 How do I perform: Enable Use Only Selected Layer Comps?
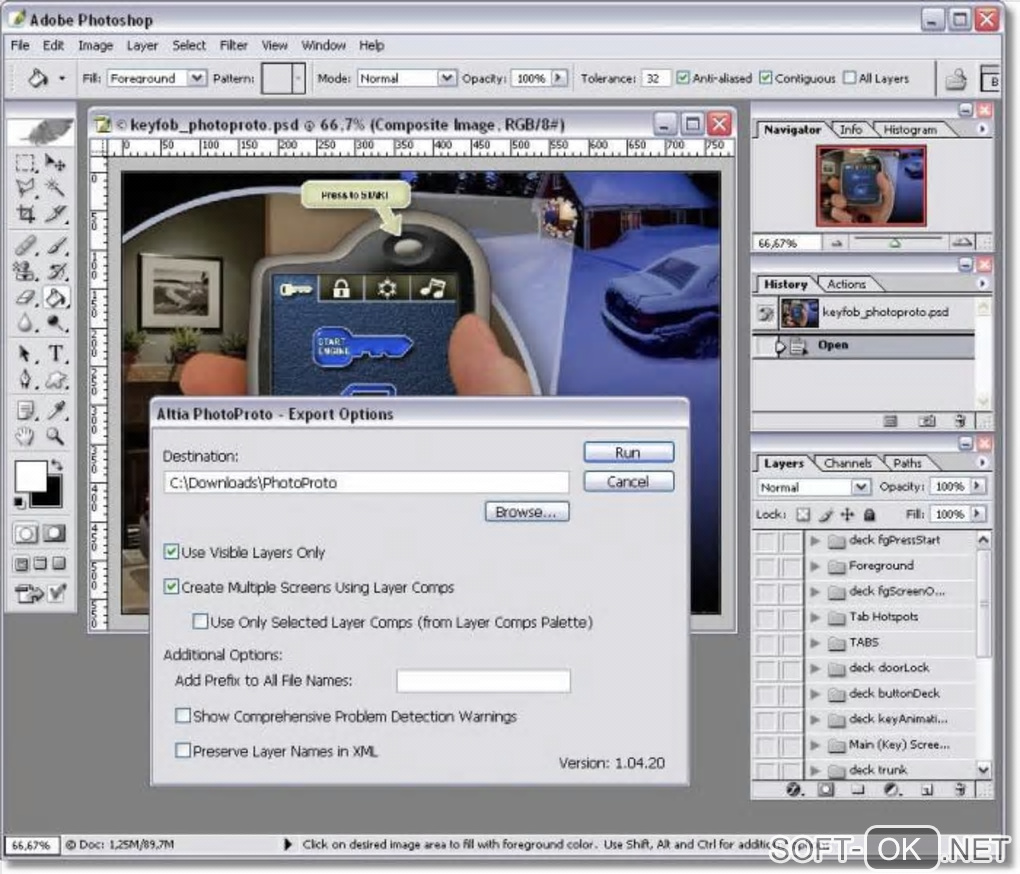click(200, 622)
